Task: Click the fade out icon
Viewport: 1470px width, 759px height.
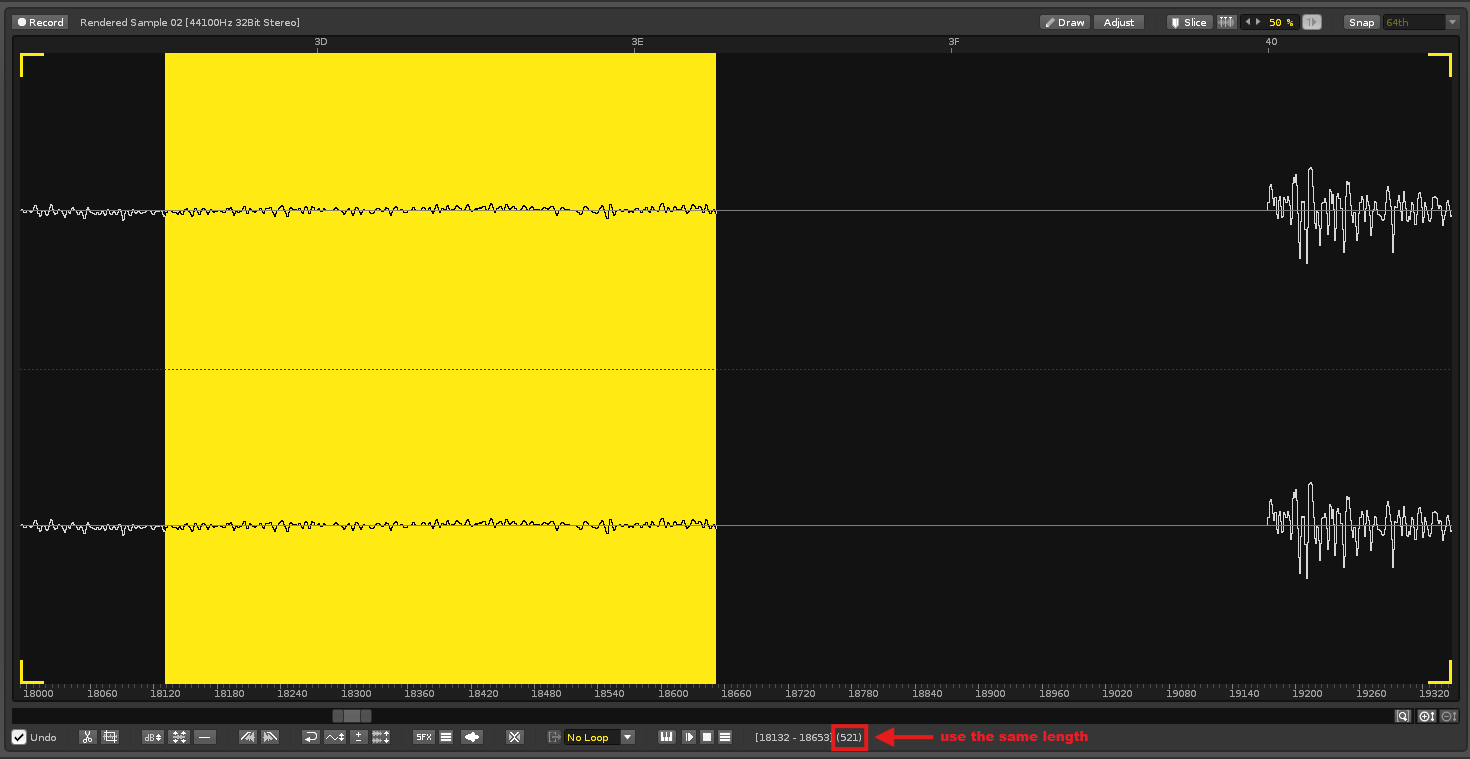Action: click(x=270, y=737)
